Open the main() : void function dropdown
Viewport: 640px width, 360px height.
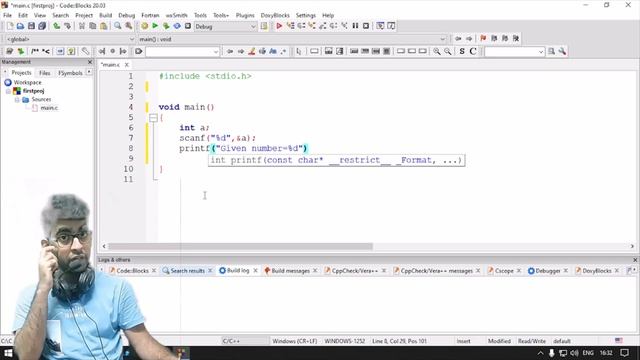click(292, 39)
